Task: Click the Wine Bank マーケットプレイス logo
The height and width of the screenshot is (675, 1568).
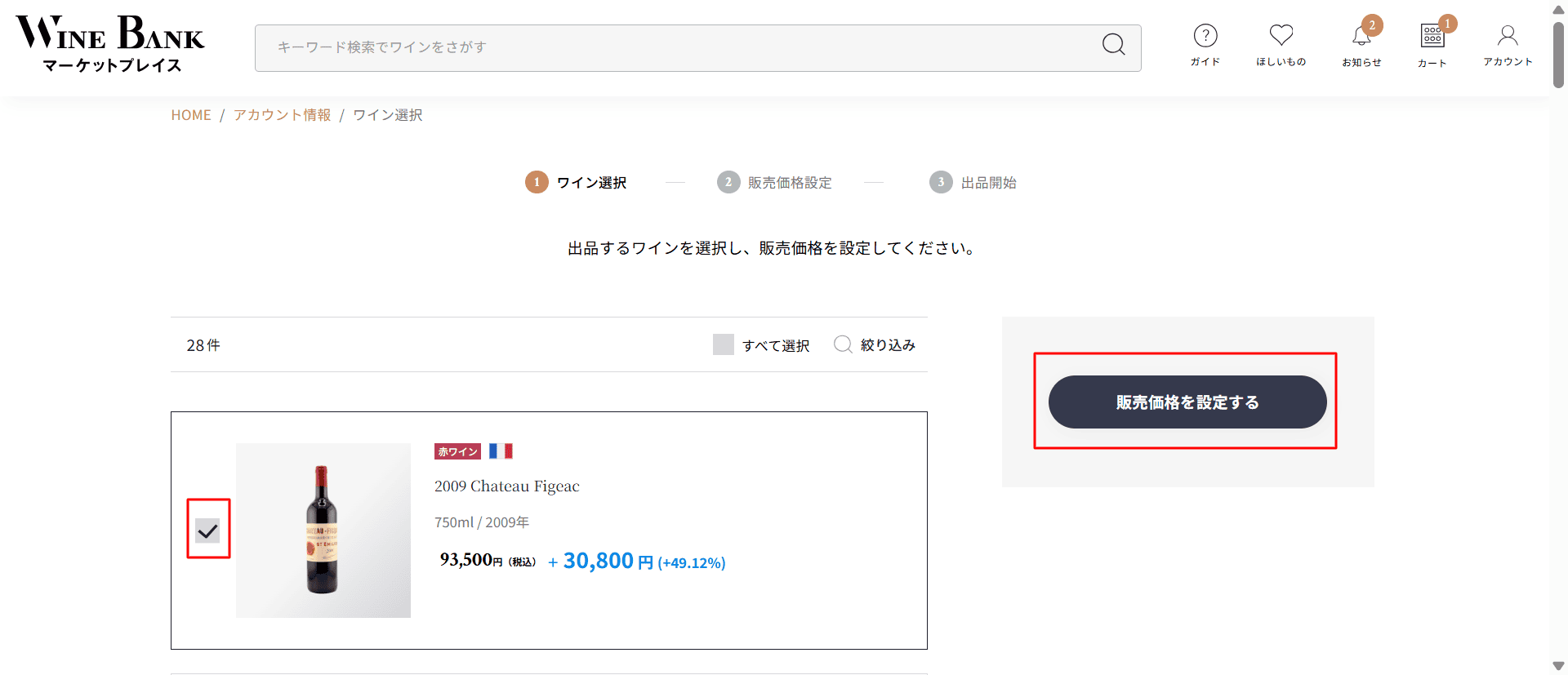Action: click(x=110, y=44)
